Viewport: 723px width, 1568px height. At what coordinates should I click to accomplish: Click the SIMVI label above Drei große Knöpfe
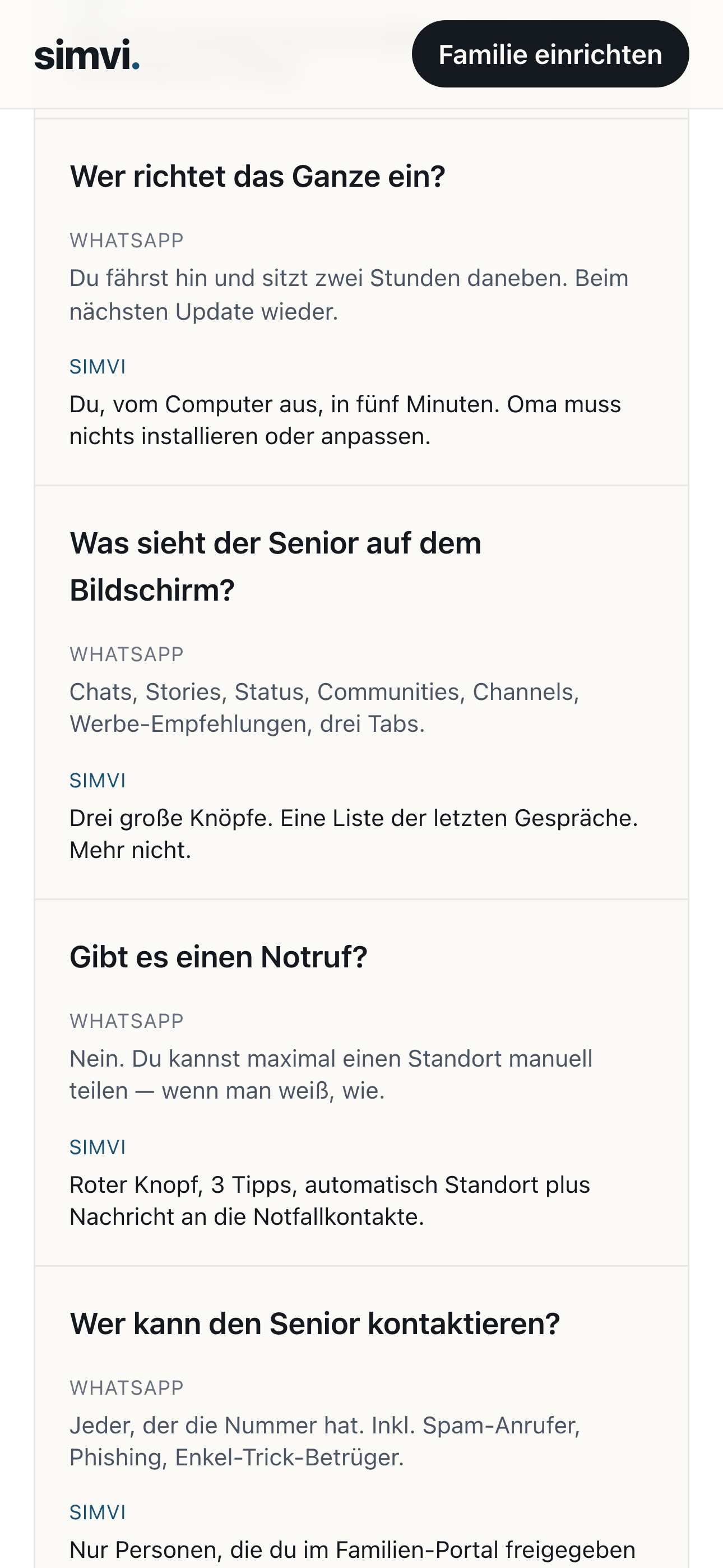coord(98,780)
